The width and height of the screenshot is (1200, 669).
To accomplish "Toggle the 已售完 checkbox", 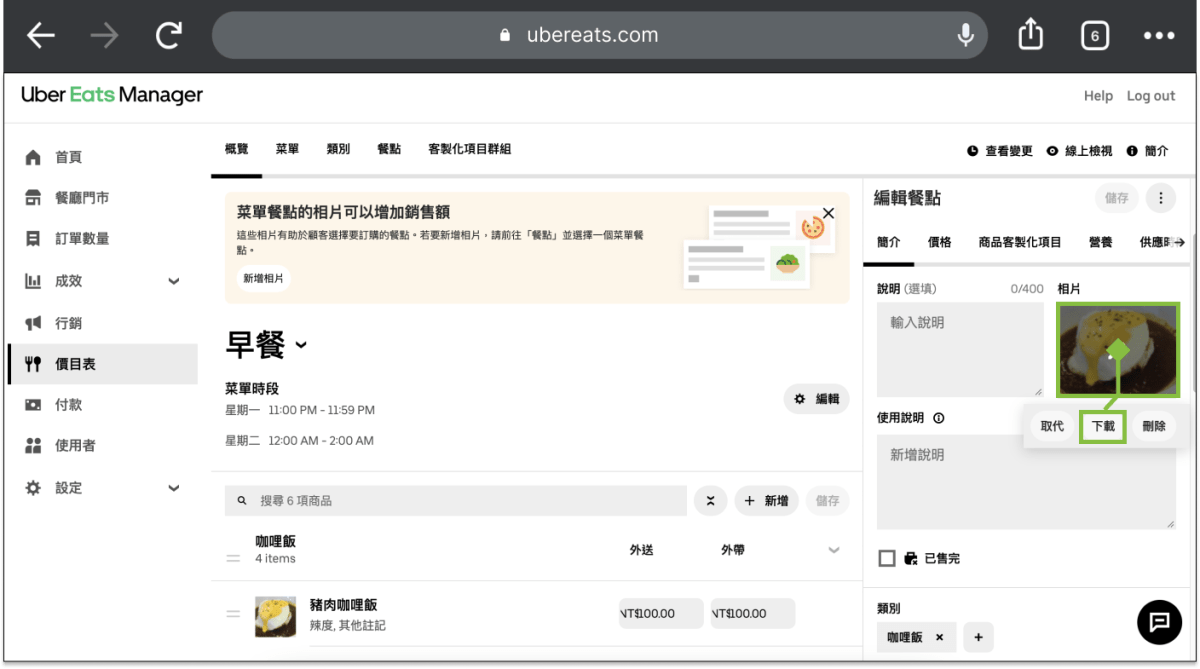I will point(887,557).
